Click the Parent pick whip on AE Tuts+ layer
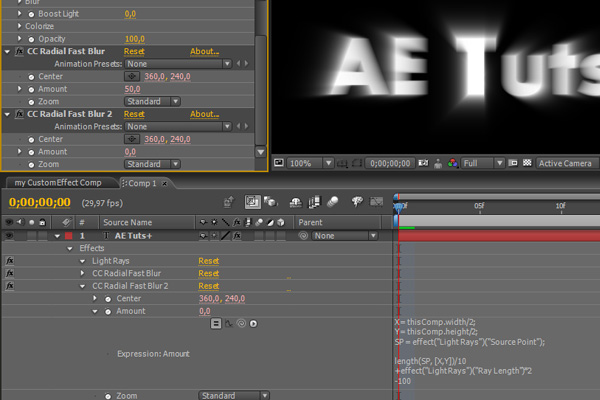 coord(303,236)
